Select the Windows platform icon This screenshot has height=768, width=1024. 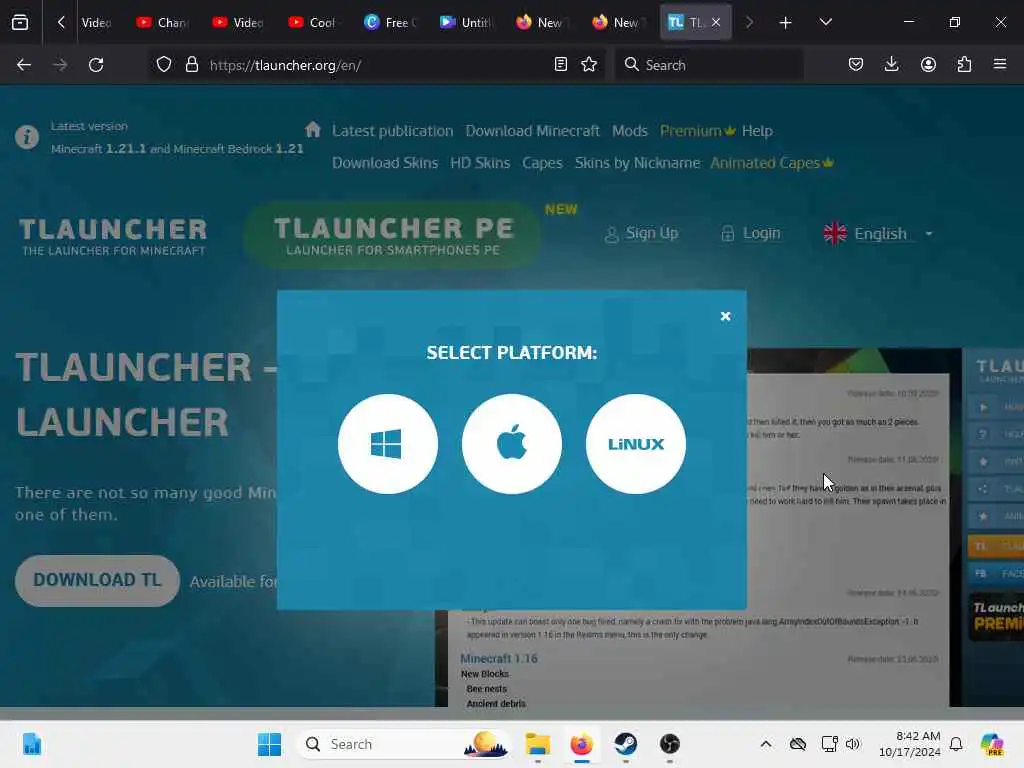[387, 444]
